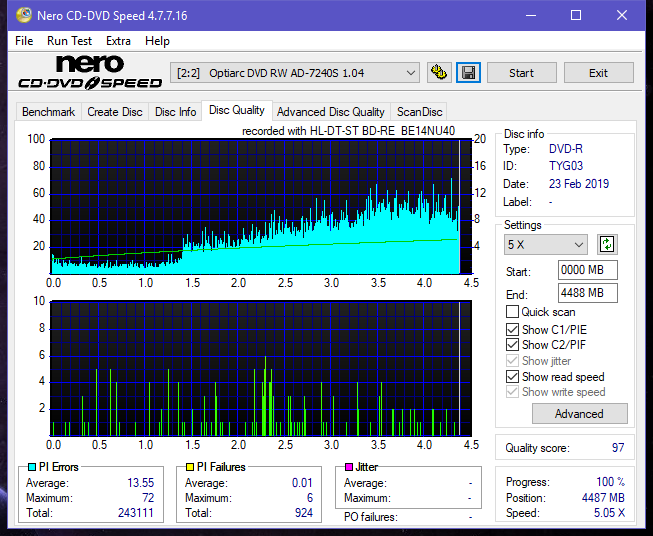Click the Start MB input field
The height and width of the screenshot is (536, 653).
[587, 270]
